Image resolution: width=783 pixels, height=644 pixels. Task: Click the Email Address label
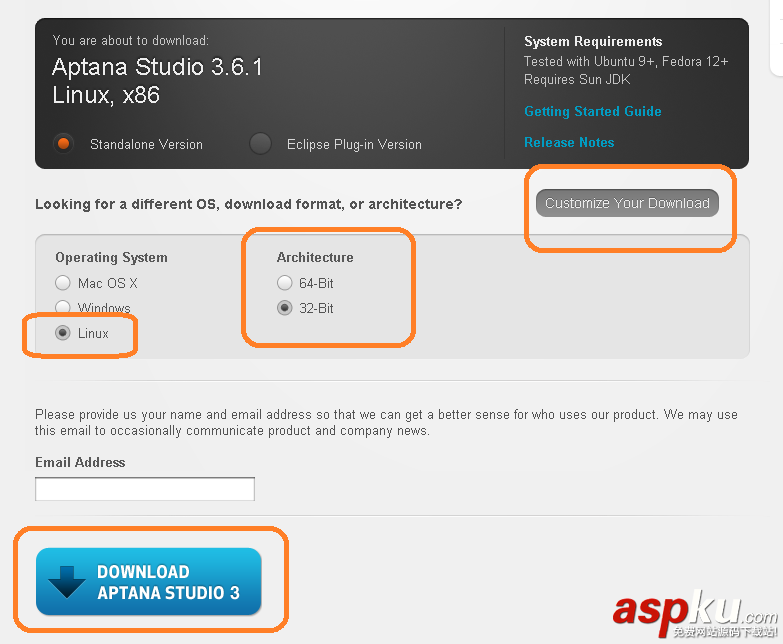(x=80, y=462)
